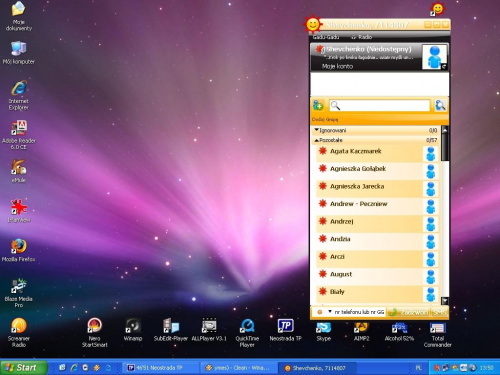The height and width of the screenshot is (375, 500).
Task: Click the Zadzwoń call button
Action: (409, 312)
